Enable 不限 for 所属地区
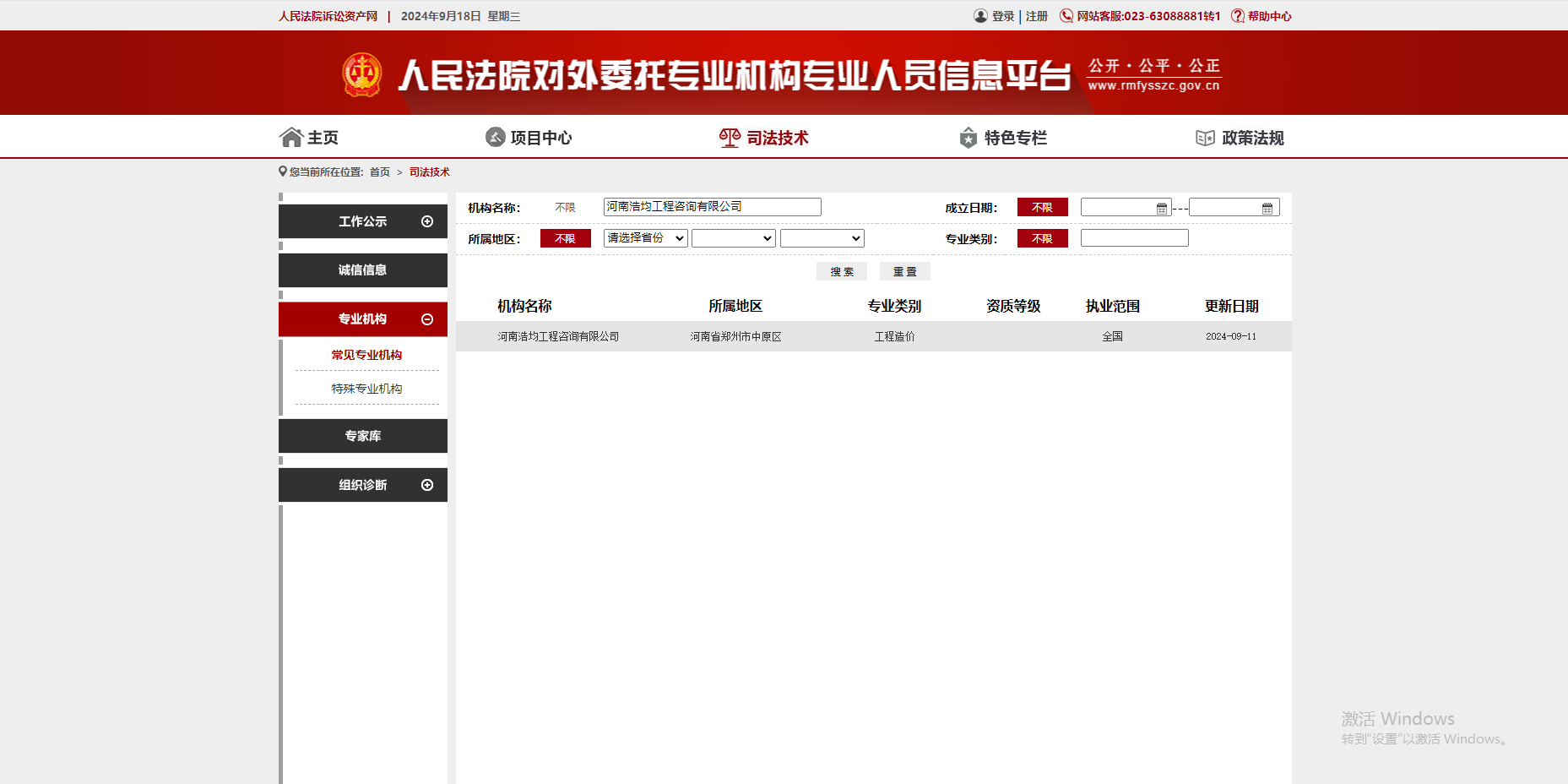Viewport: 1568px width, 784px height. pos(565,238)
